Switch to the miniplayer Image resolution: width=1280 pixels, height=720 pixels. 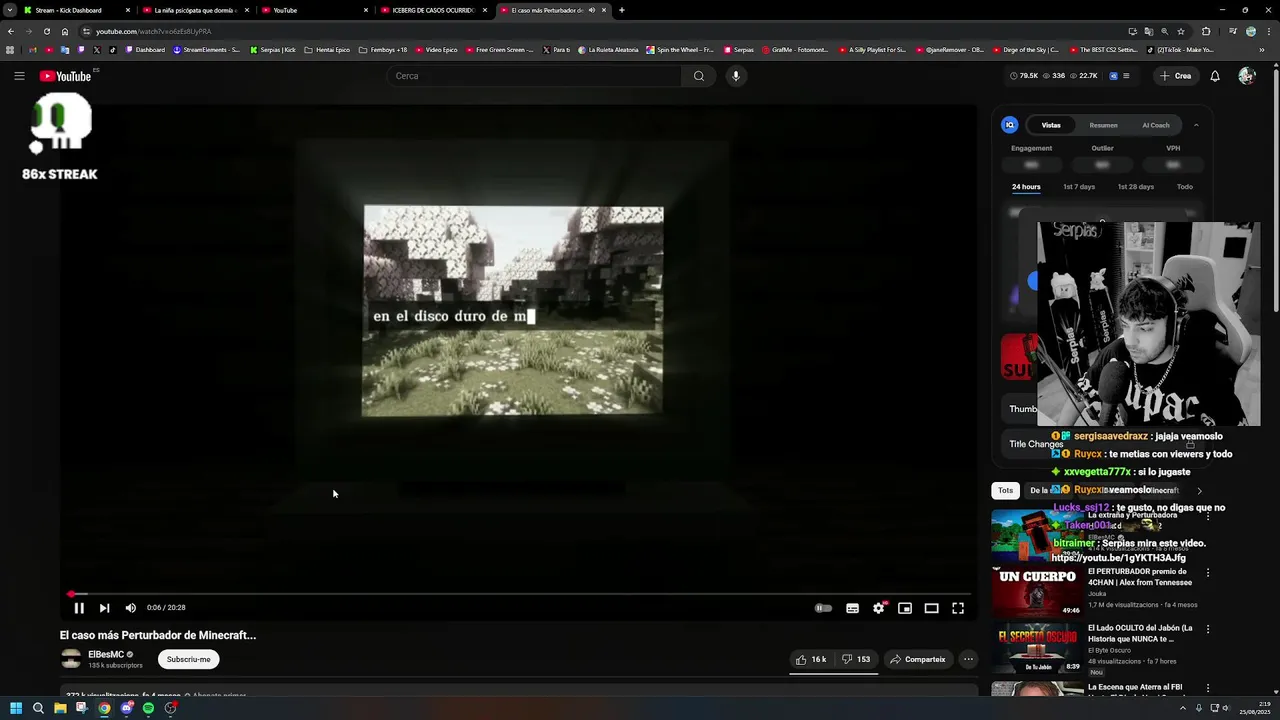pyautogui.click(x=905, y=608)
